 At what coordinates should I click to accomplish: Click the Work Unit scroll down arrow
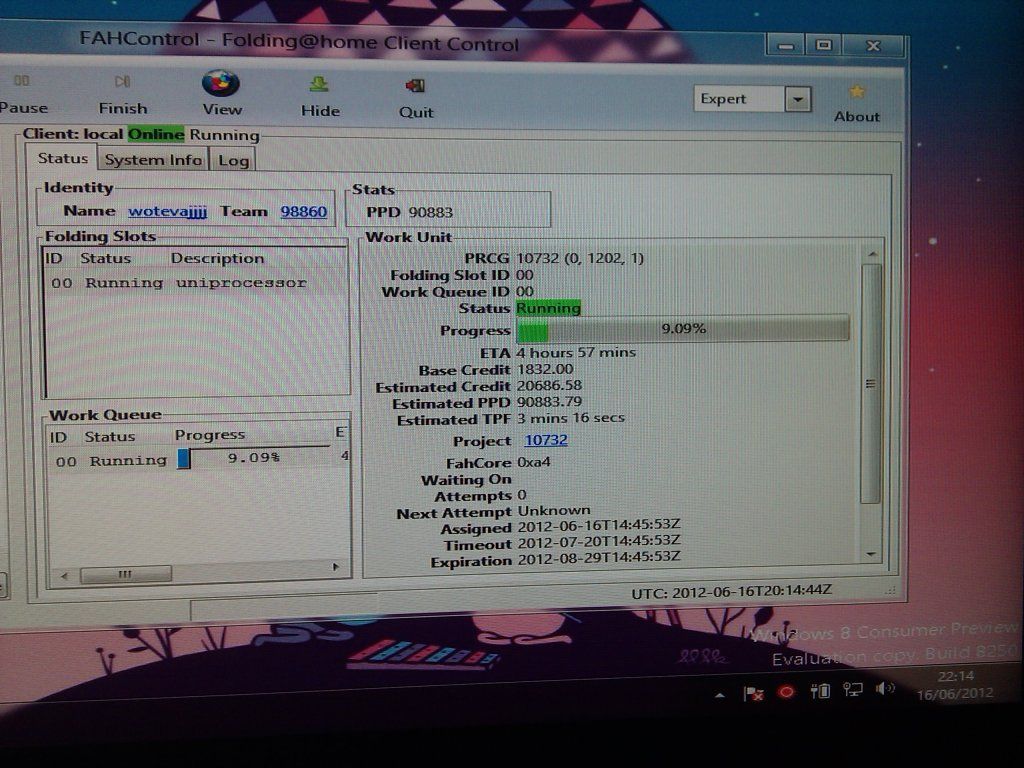[871, 554]
